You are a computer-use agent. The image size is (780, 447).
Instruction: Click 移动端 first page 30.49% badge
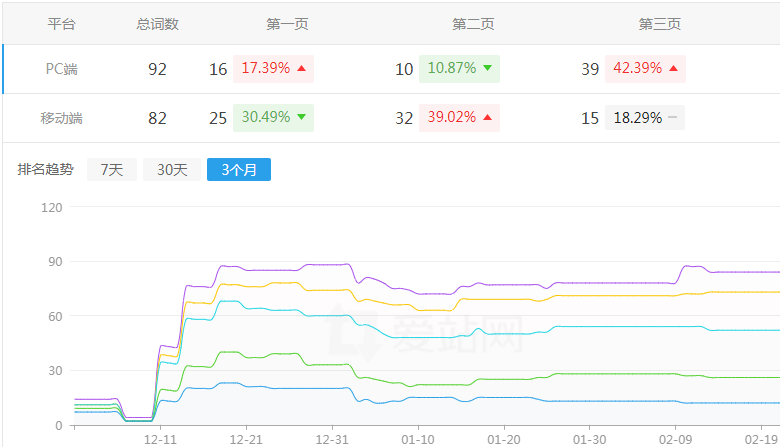(x=273, y=118)
